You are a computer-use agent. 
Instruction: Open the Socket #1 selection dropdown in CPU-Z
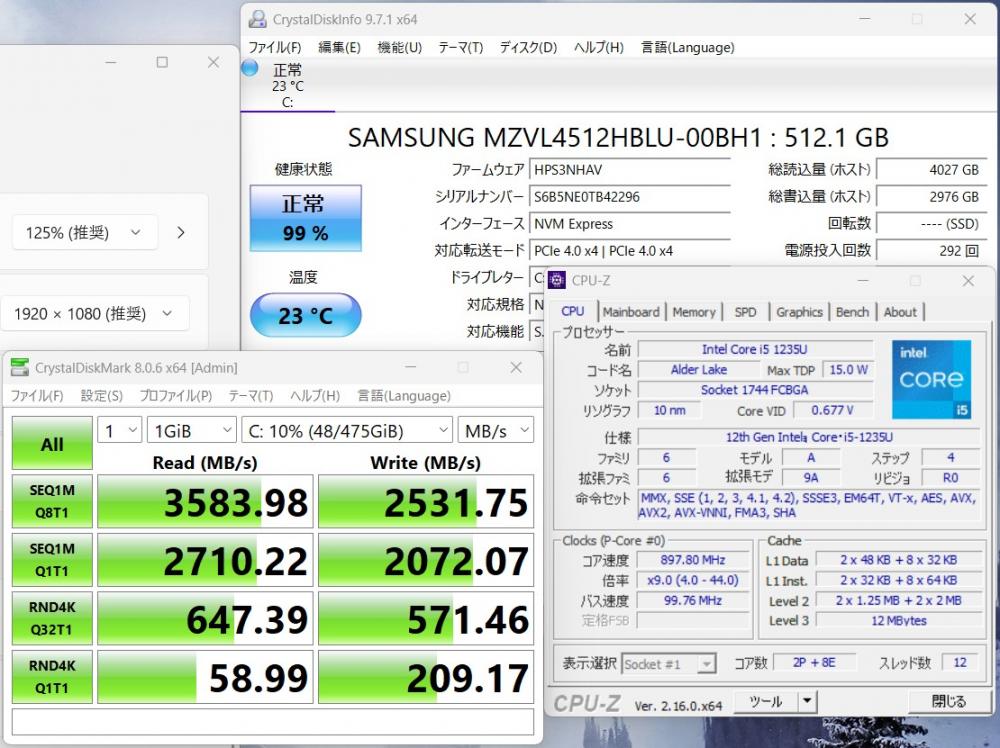tap(669, 664)
